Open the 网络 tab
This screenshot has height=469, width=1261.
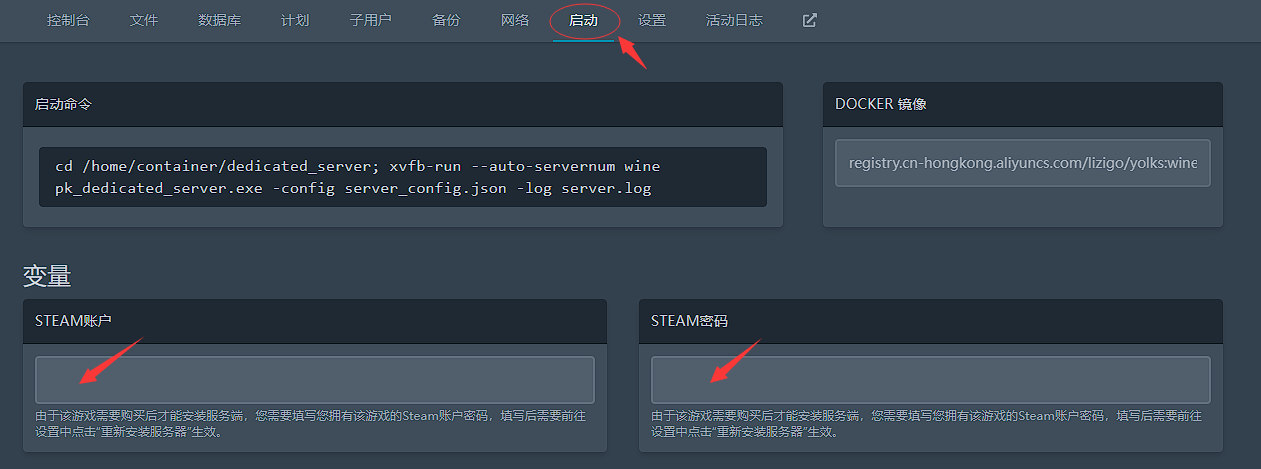pos(515,20)
